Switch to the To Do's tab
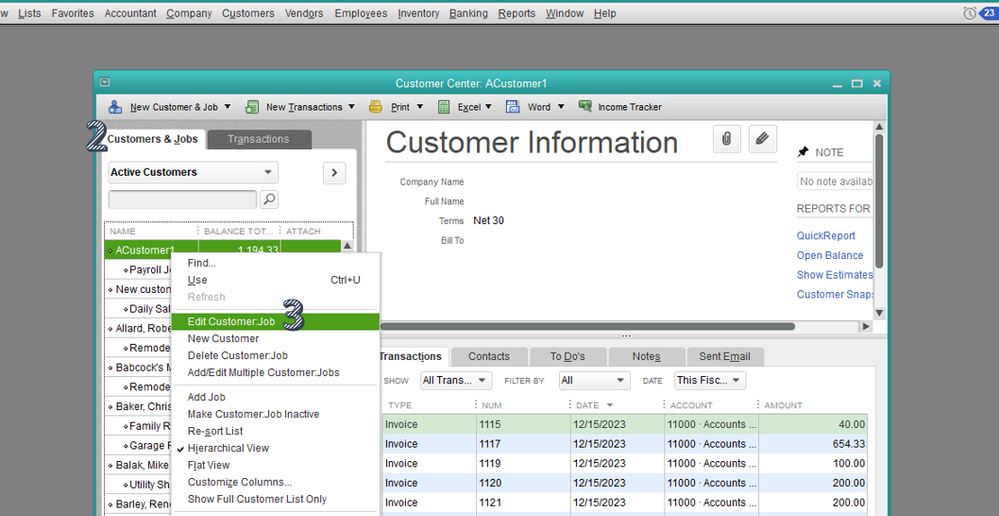The height and width of the screenshot is (516, 999). [x=567, y=357]
